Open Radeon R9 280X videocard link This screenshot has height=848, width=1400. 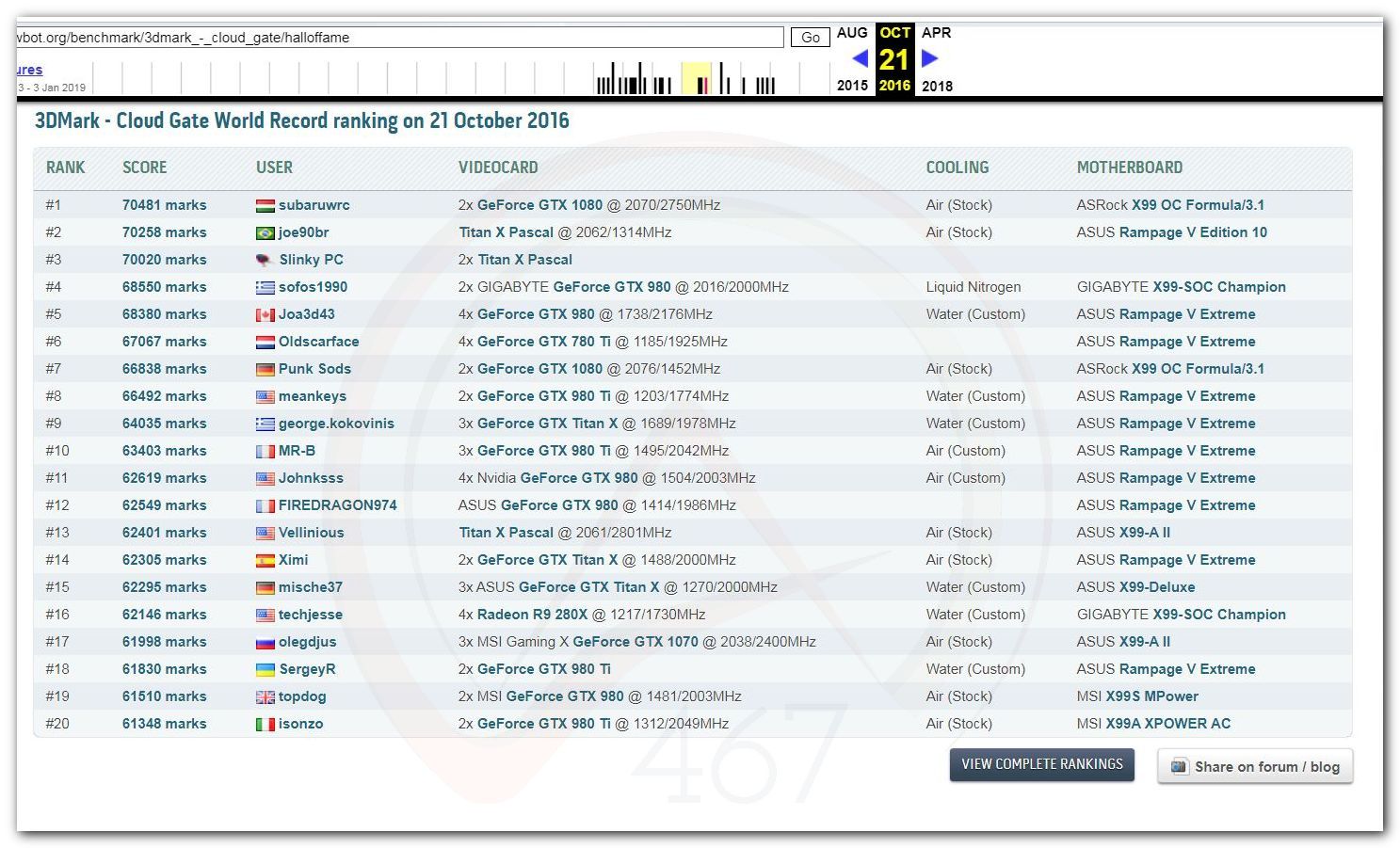pyautogui.click(x=533, y=615)
